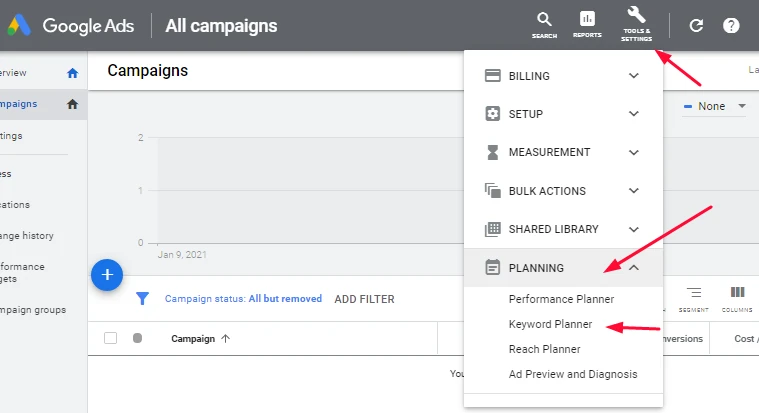
Task: Expand the Measurement section chevron
Action: point(634,153)
